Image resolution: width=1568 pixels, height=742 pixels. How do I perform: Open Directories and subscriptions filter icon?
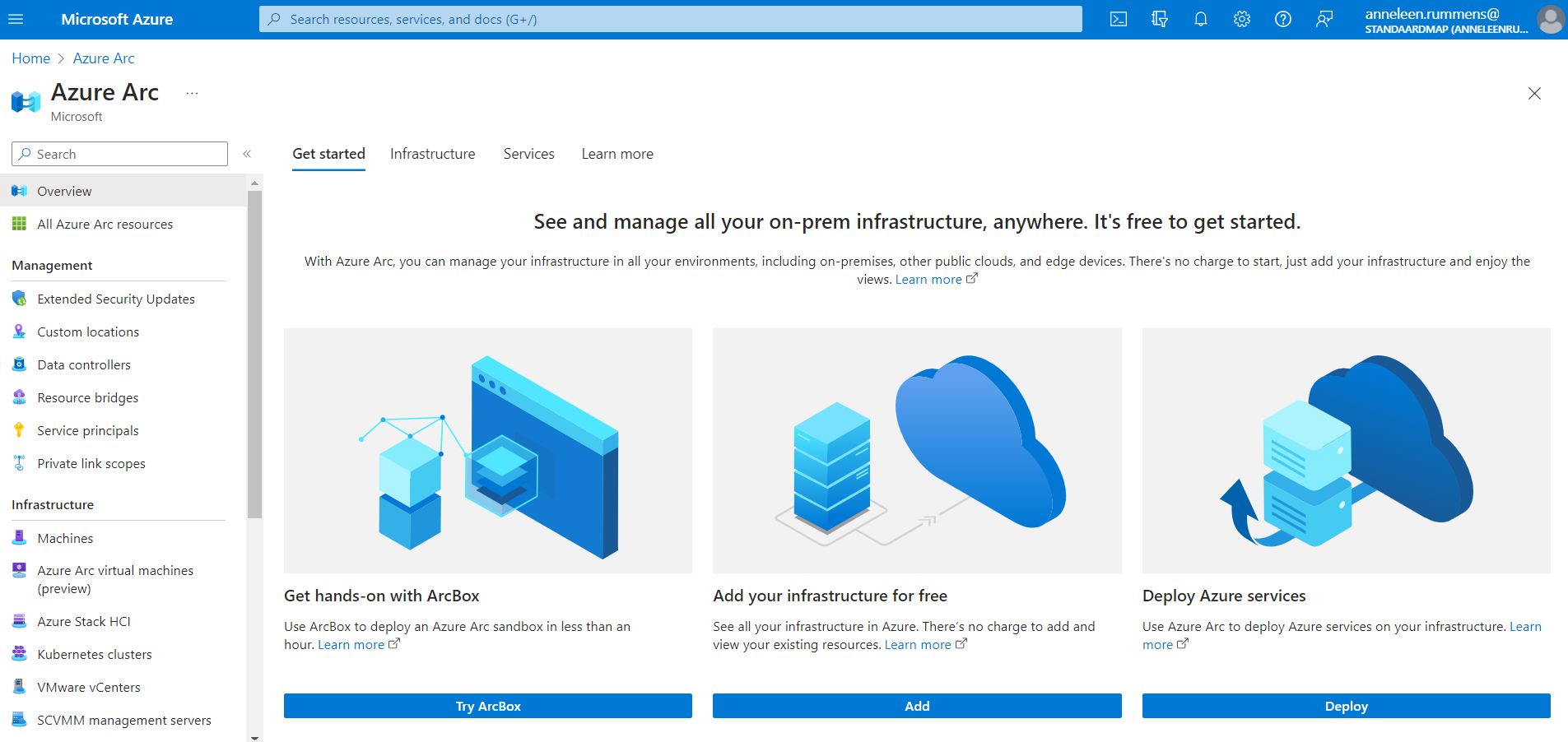coord(1160,19)
